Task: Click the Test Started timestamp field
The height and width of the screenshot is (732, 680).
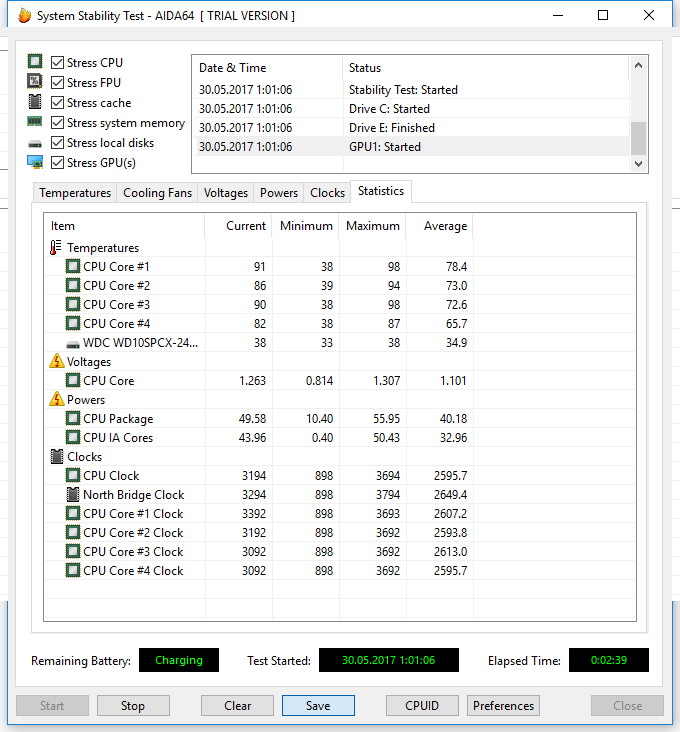Action: coord(389,660)
